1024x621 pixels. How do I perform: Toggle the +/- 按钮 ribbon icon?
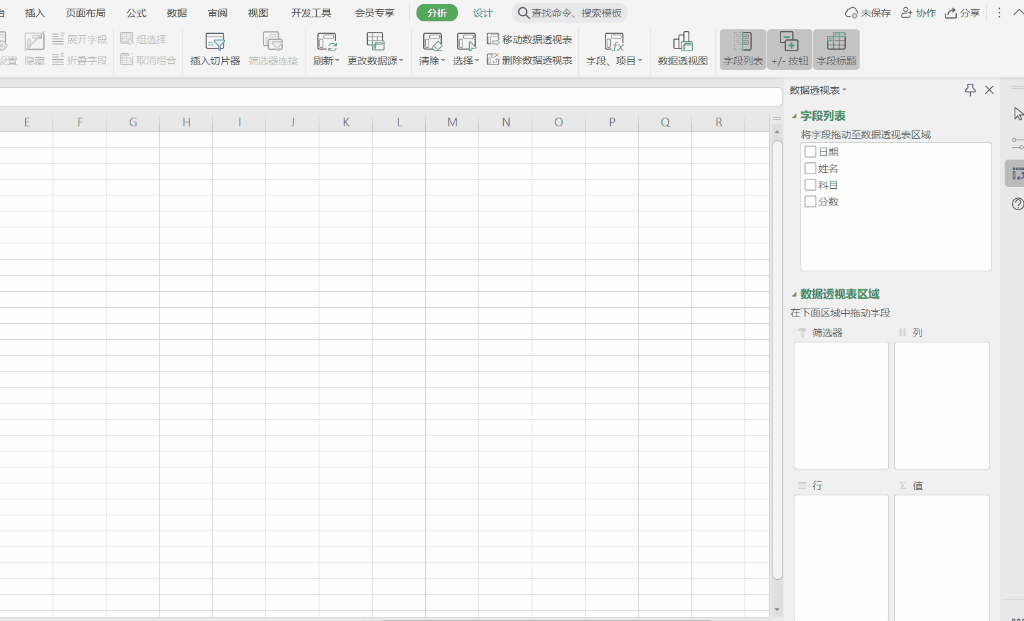(789, 49)
